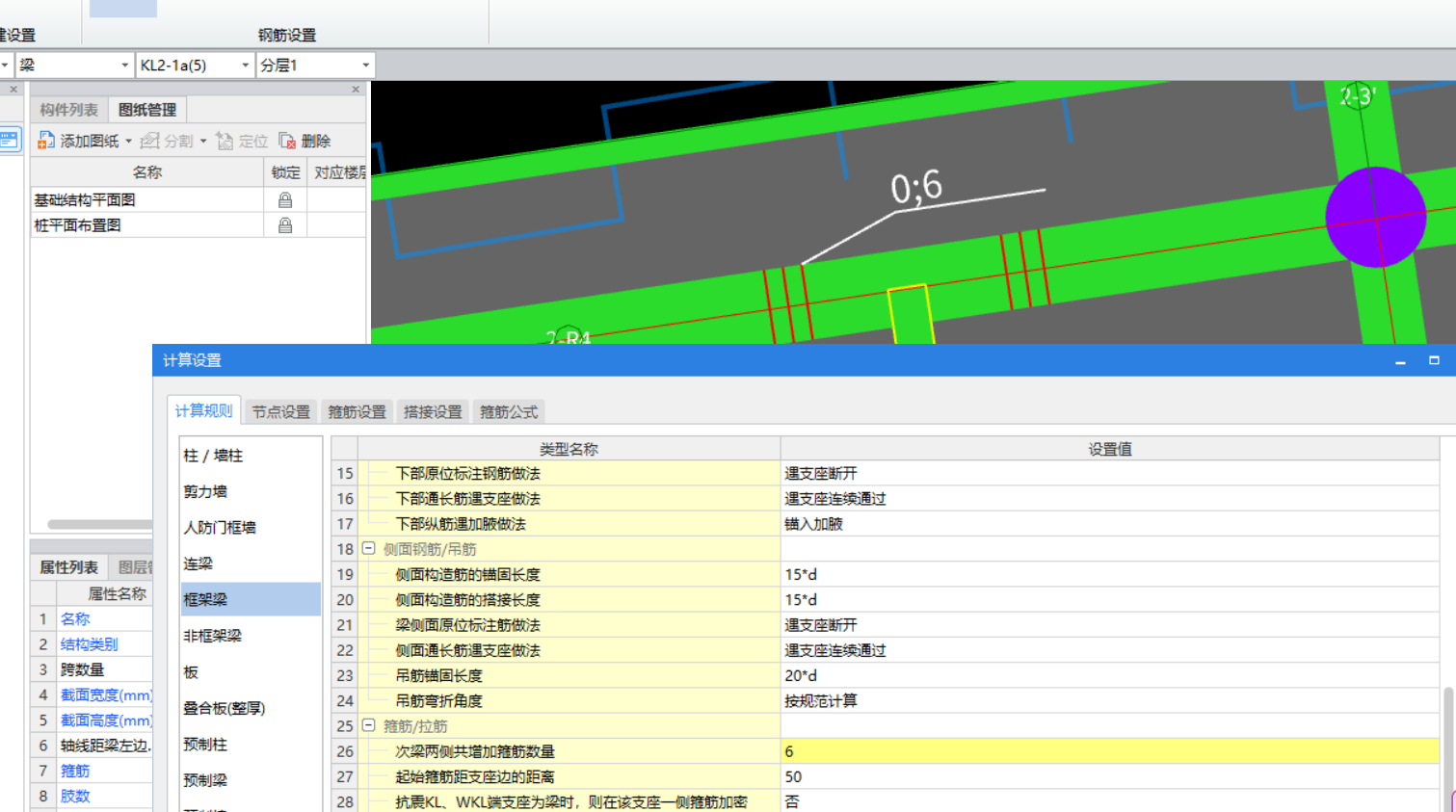Open the 钢筋设置 ribbon group
The height and width of the screenshot is (812, 1456).
coord(287,35)
